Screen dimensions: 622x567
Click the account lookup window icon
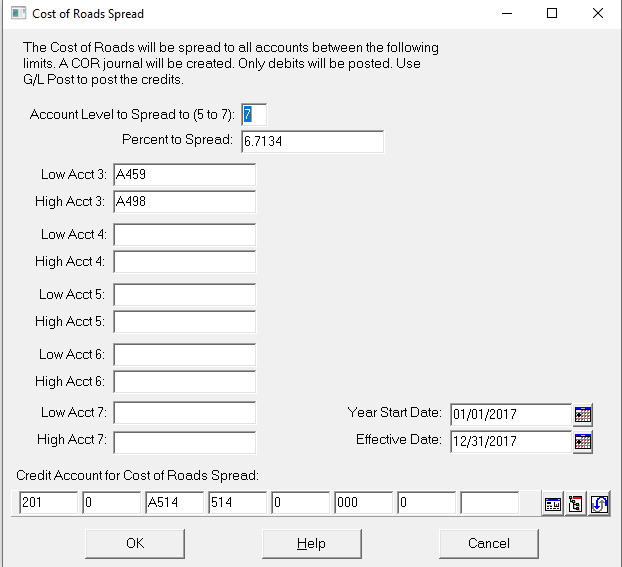tap(553, 504)
